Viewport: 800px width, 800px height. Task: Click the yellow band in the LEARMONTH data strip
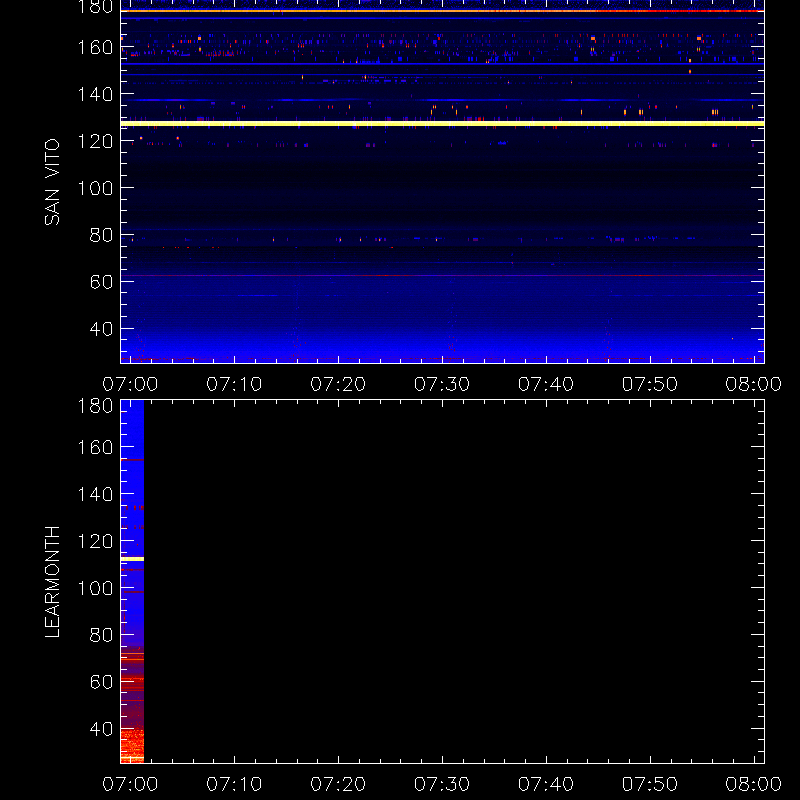pyautogui.click(x=132, y=559)
